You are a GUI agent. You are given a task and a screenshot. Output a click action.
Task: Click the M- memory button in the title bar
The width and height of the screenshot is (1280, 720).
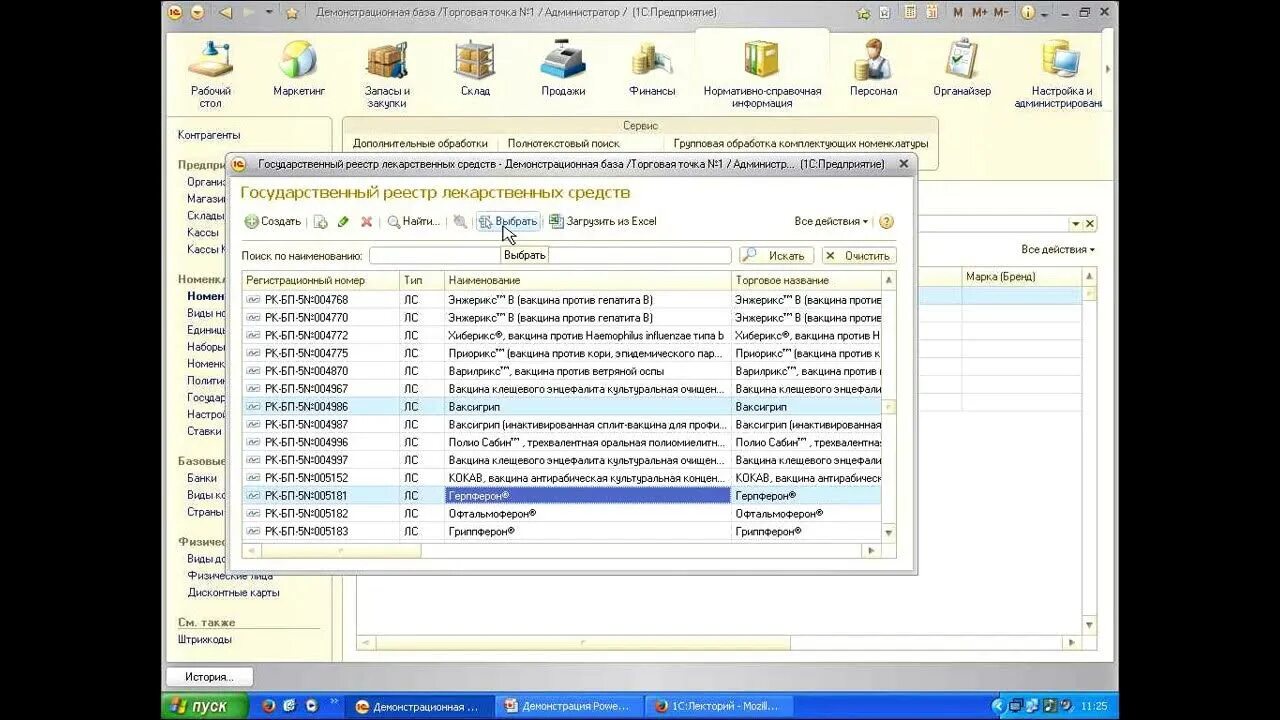tap(1003, 13)
